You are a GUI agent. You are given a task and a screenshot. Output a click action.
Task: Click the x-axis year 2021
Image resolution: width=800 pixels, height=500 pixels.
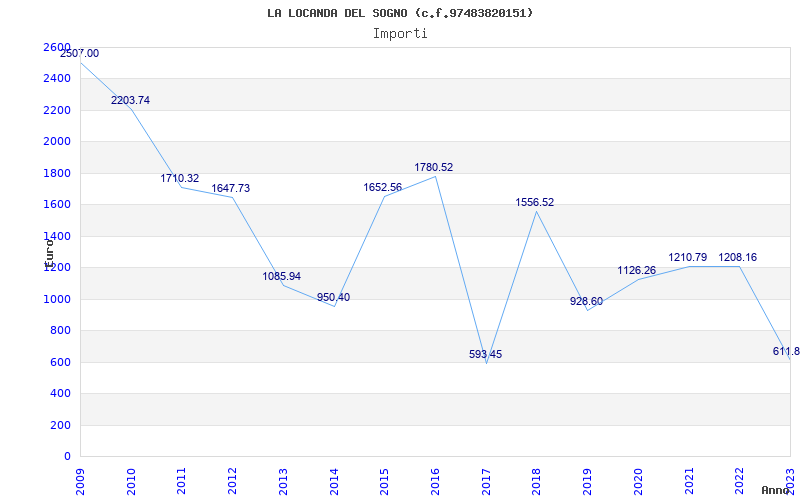coord(689,482)
